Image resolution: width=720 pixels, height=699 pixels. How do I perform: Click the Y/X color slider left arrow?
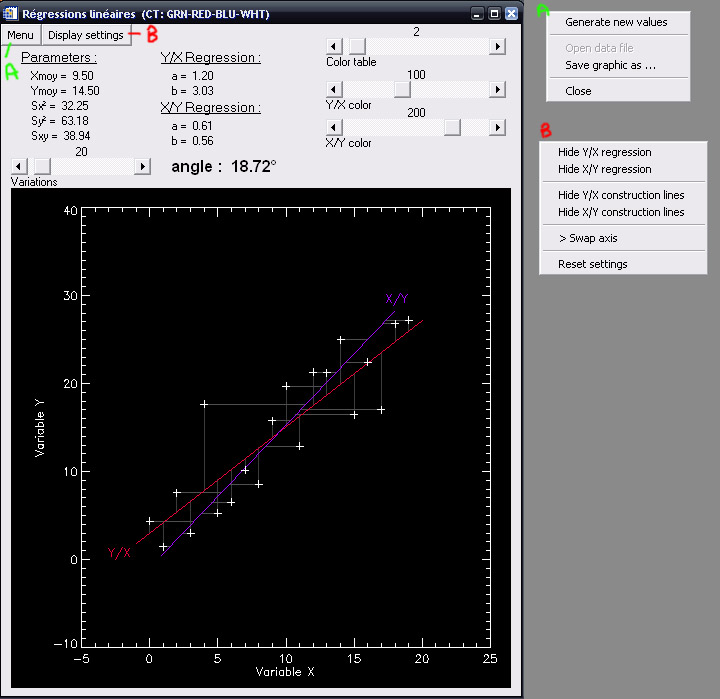tap(334, 90)
